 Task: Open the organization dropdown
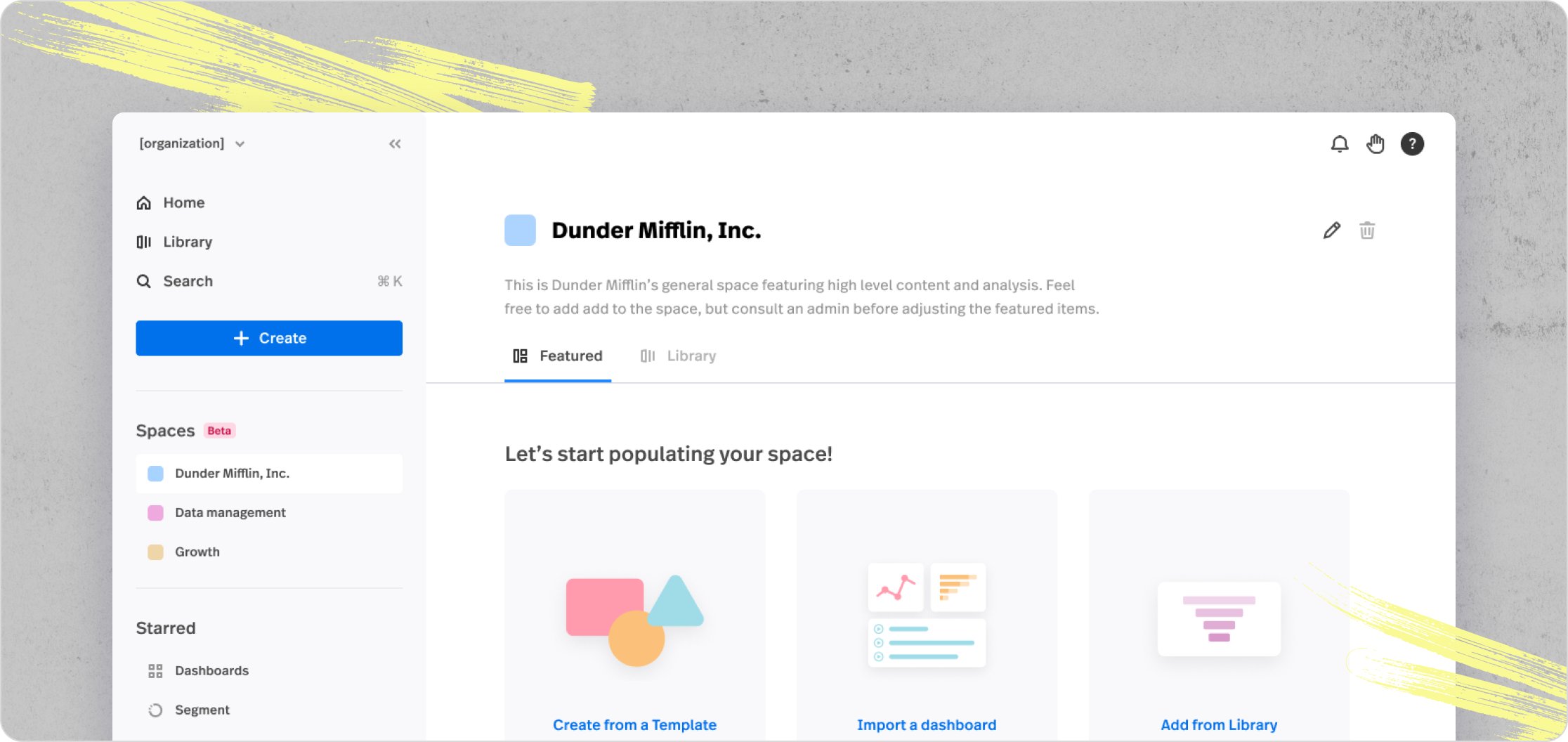pyautogui.click(x=192, y=143)
